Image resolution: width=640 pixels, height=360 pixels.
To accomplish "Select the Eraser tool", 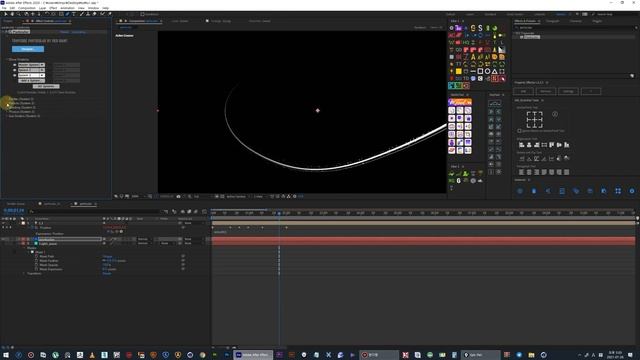I will [95, 14].
